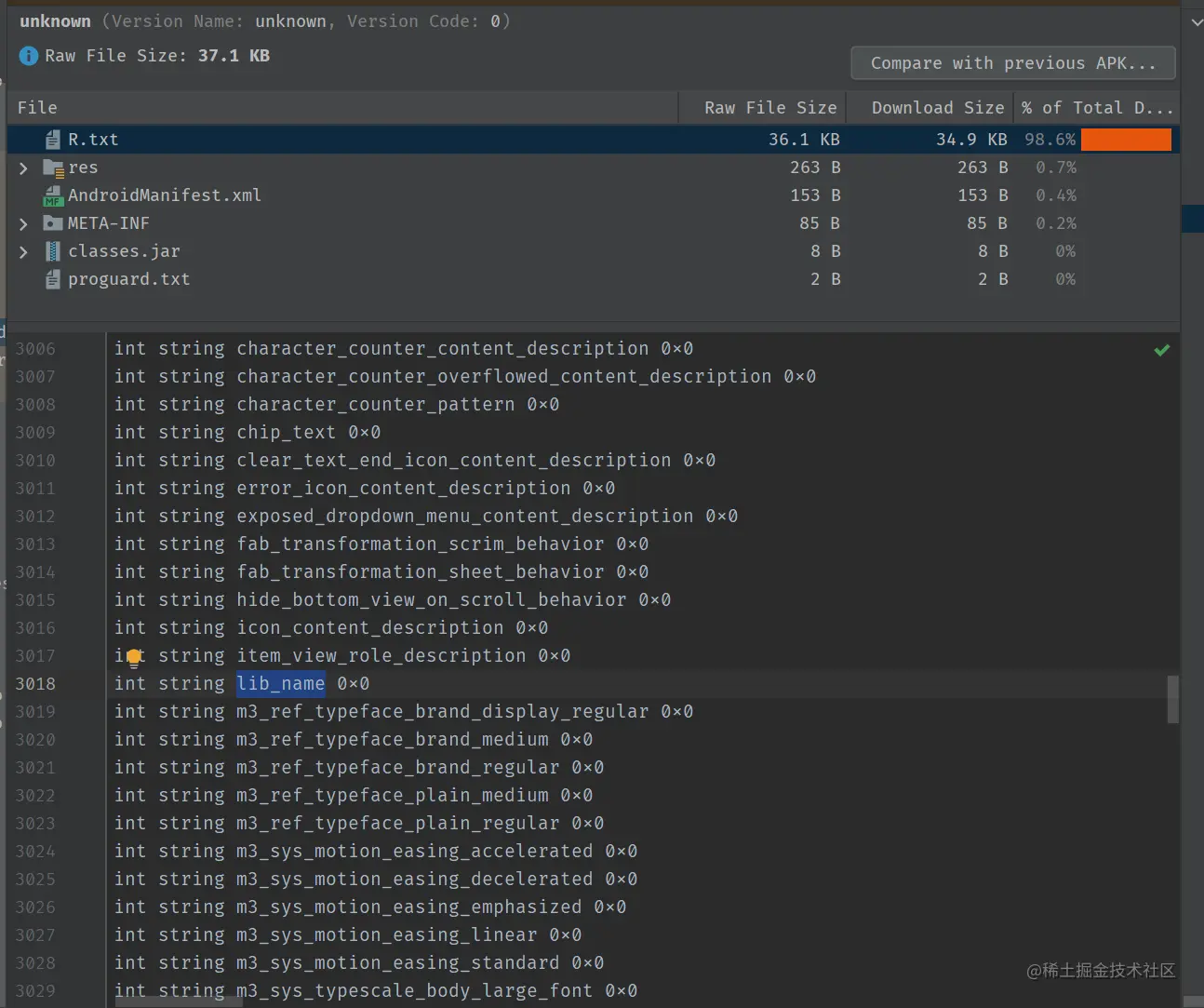1204x1008 pixels.
Task: Click the proguard.txt file icon
Action: [53, 279]
